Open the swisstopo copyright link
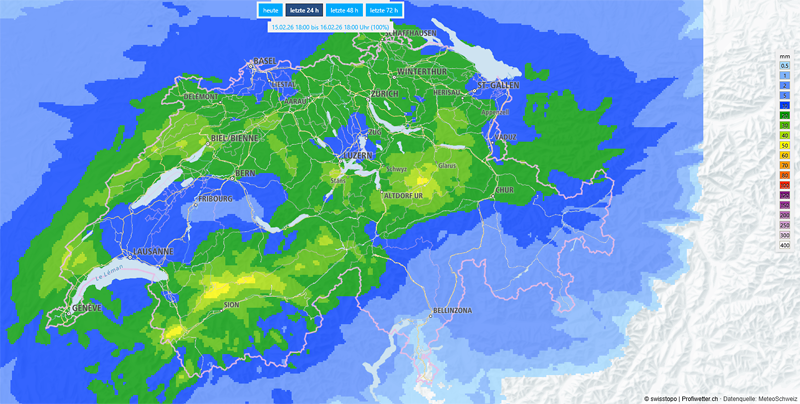 pyautogui.click(x=661, y=398)
